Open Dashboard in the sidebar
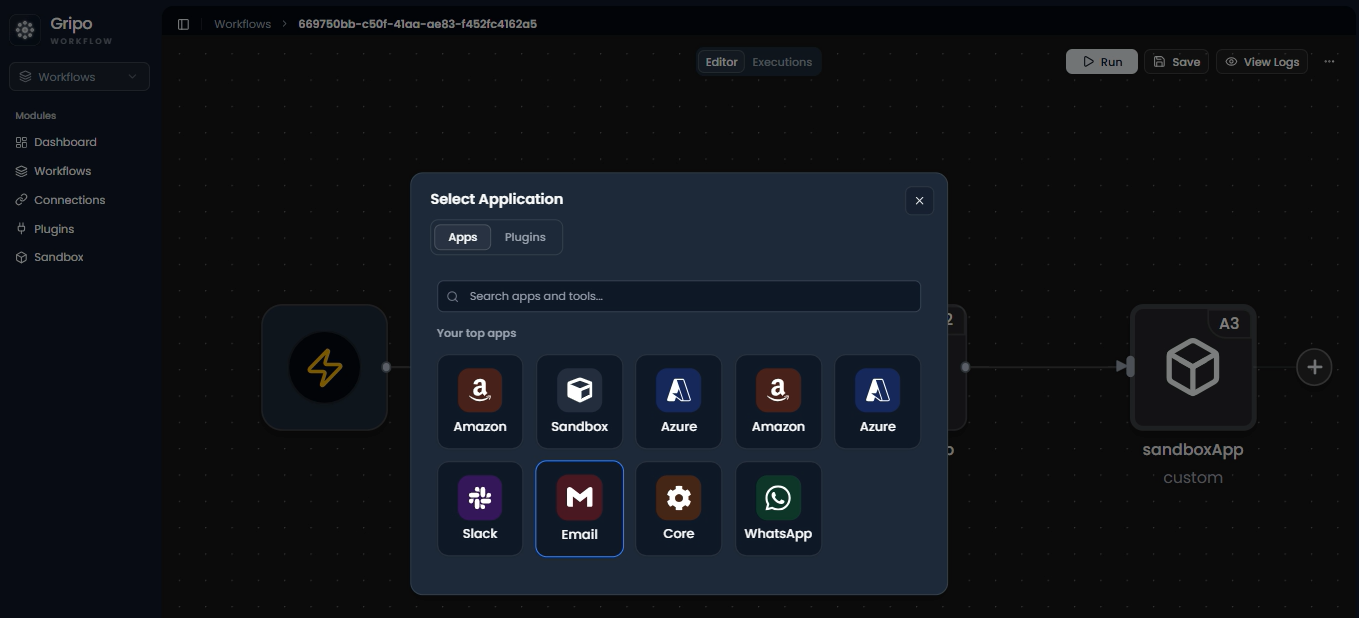The height and width of the screenshot is (618, 1359). (x=65, y=142)
